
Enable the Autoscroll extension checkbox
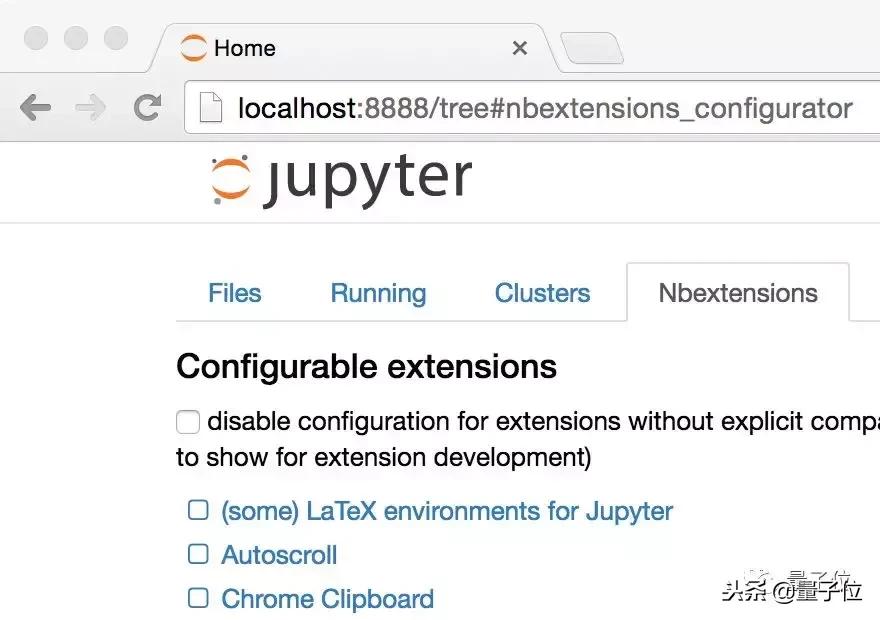198,554
